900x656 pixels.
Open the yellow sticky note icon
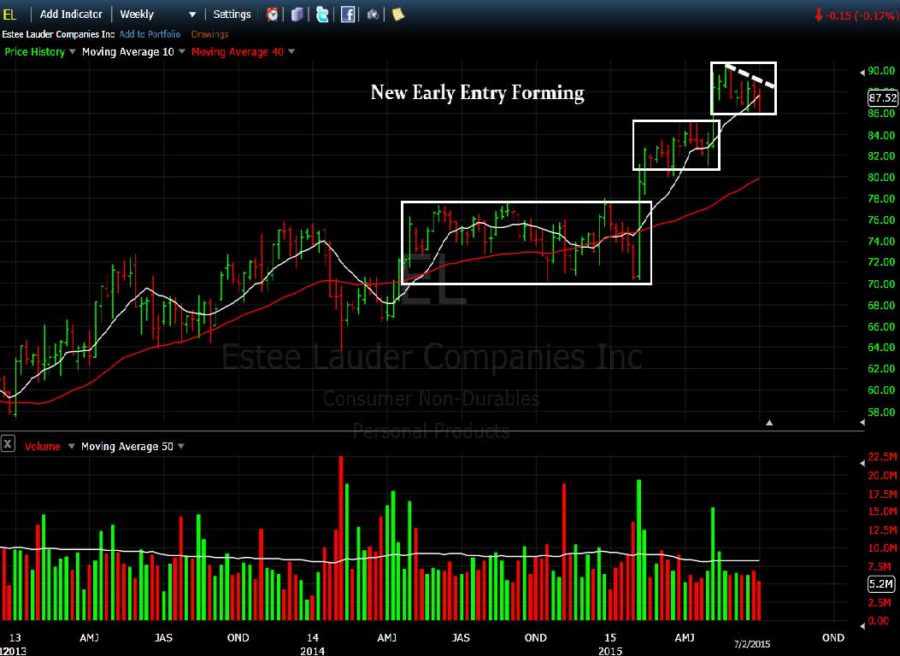398,14
